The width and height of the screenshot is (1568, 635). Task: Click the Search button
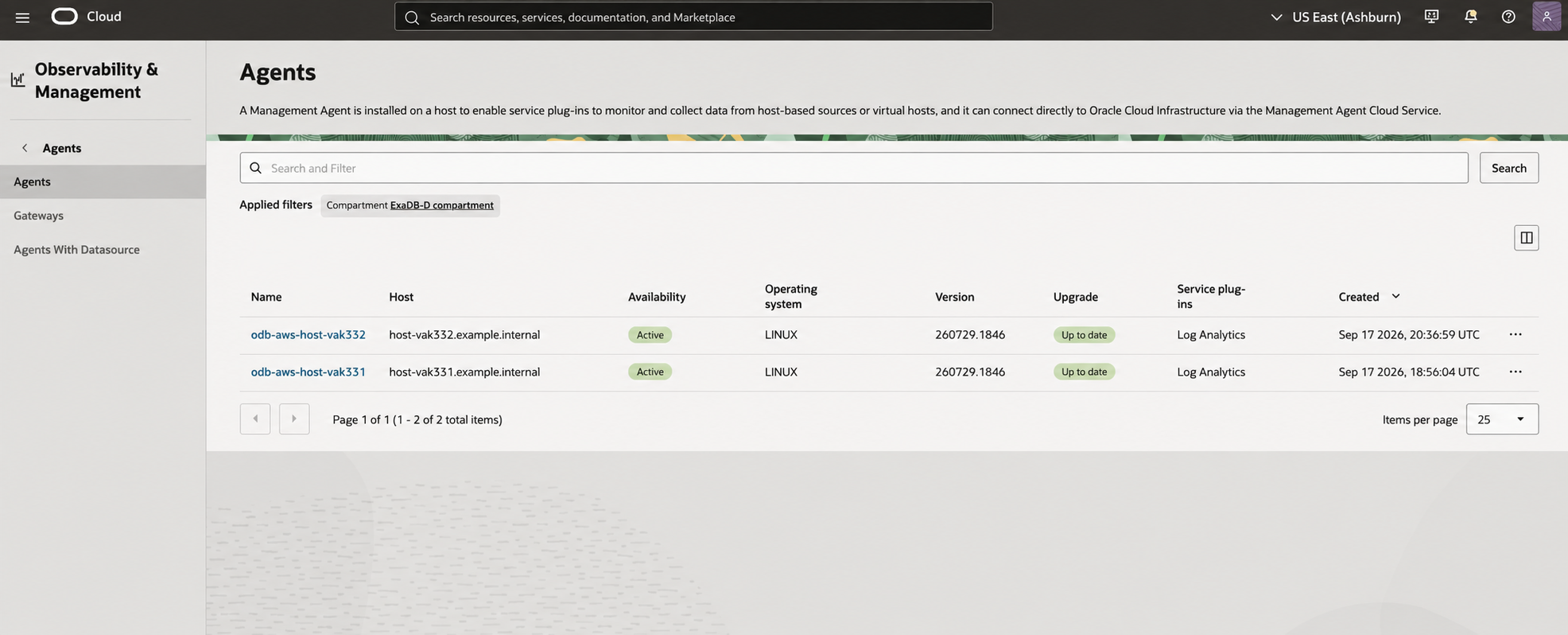point(1508,168)
